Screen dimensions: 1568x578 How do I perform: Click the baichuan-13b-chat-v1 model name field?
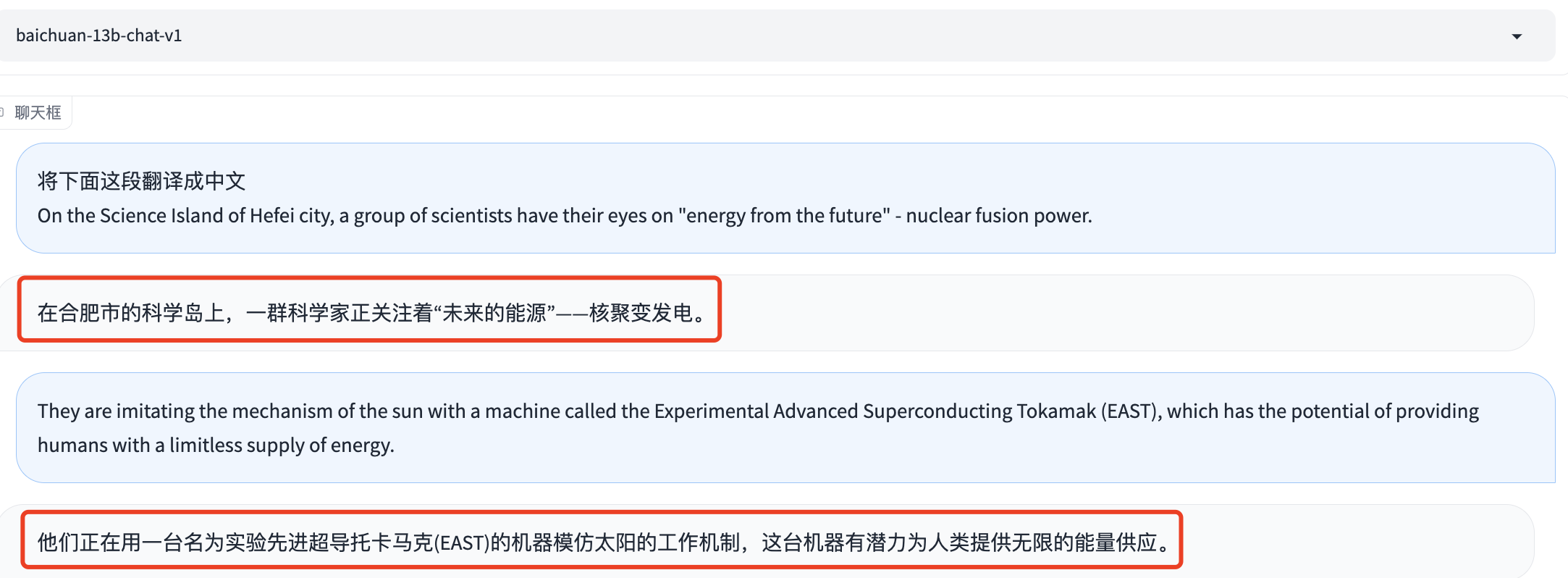tap(776, 35)
